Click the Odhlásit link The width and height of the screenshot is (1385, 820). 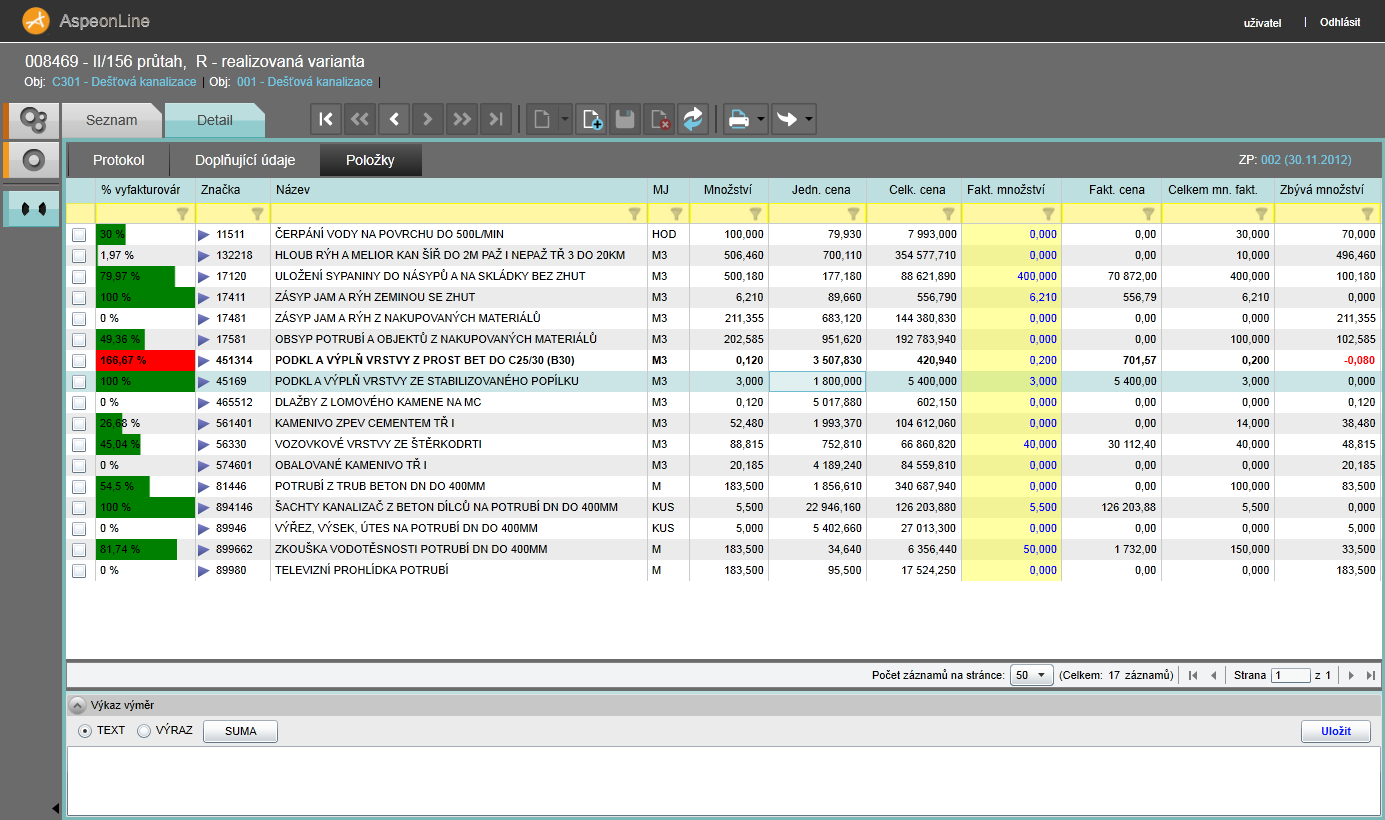coord(1340,21)
